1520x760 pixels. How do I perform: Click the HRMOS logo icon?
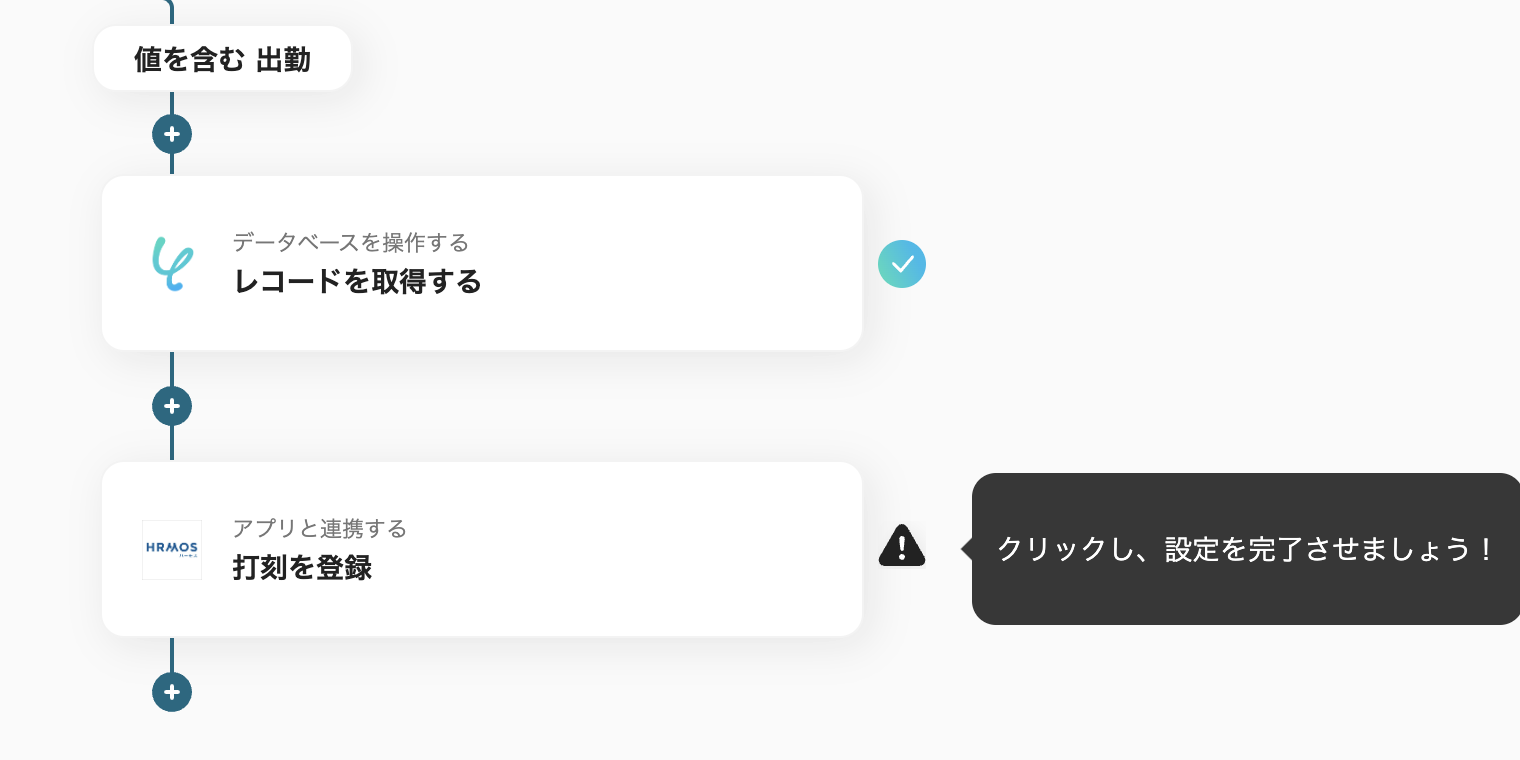172,549
